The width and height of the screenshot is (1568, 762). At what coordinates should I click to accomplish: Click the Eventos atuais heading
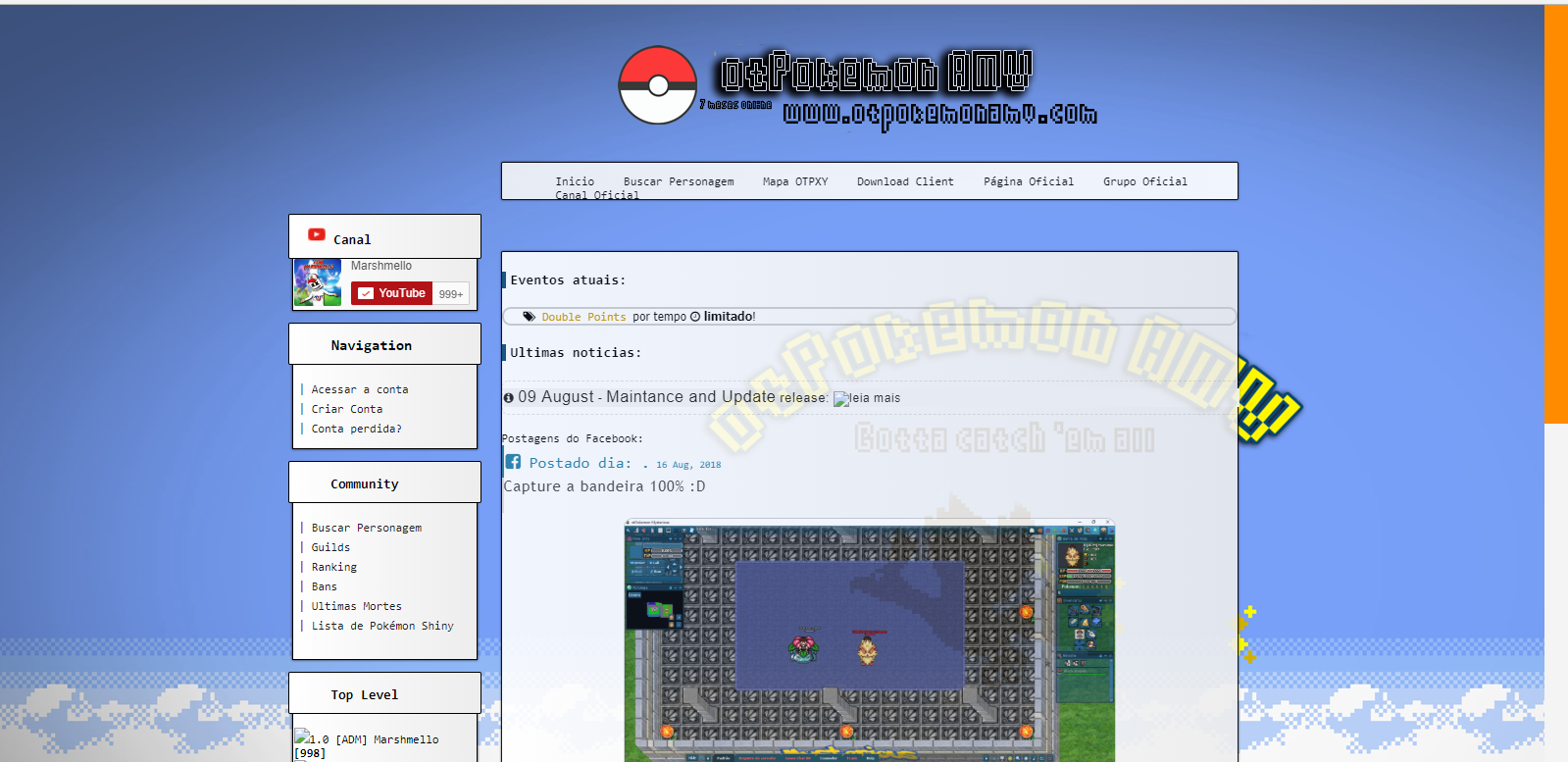(568, 280)
